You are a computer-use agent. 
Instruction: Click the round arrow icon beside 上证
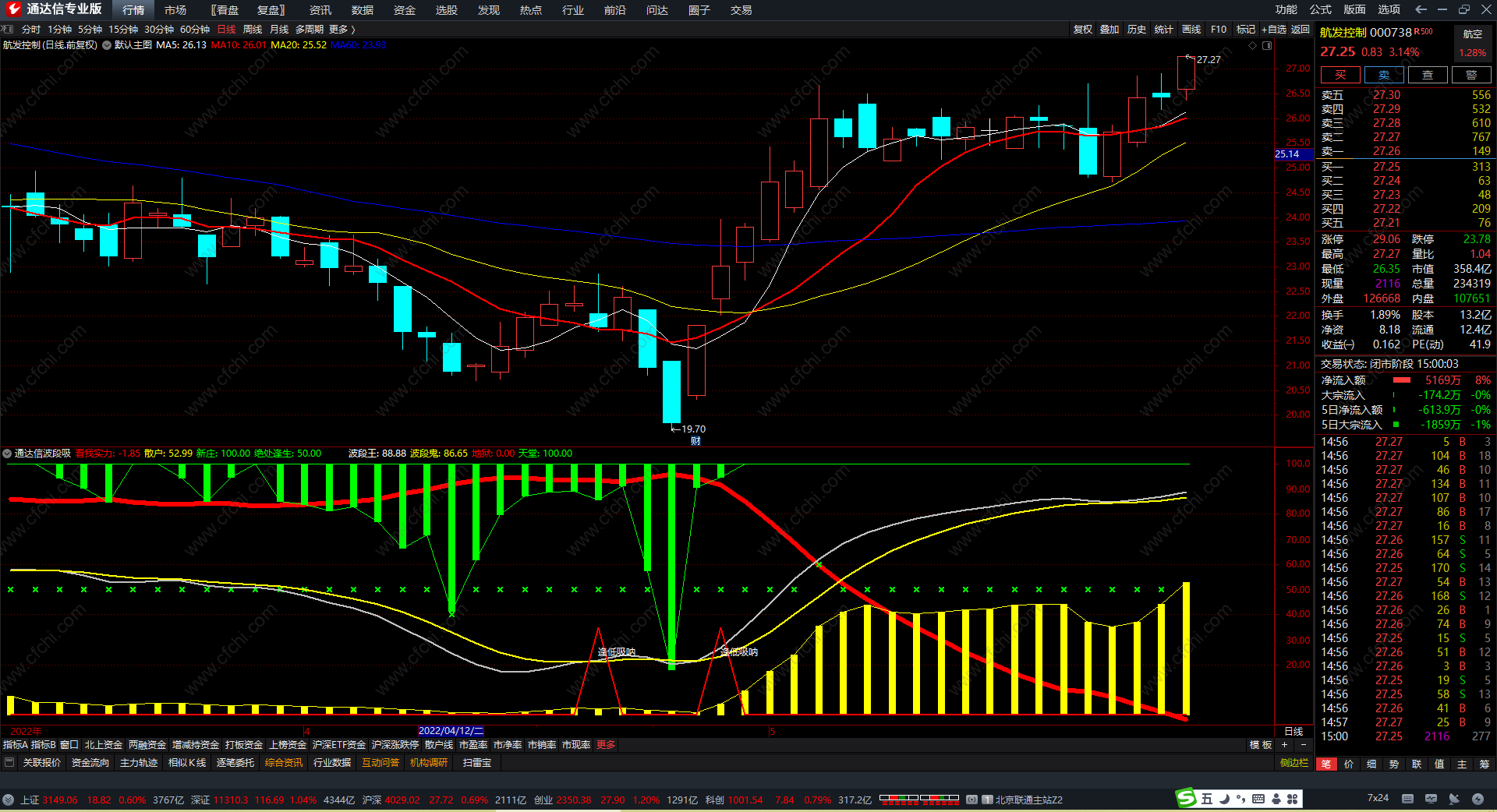coord(8,800)
